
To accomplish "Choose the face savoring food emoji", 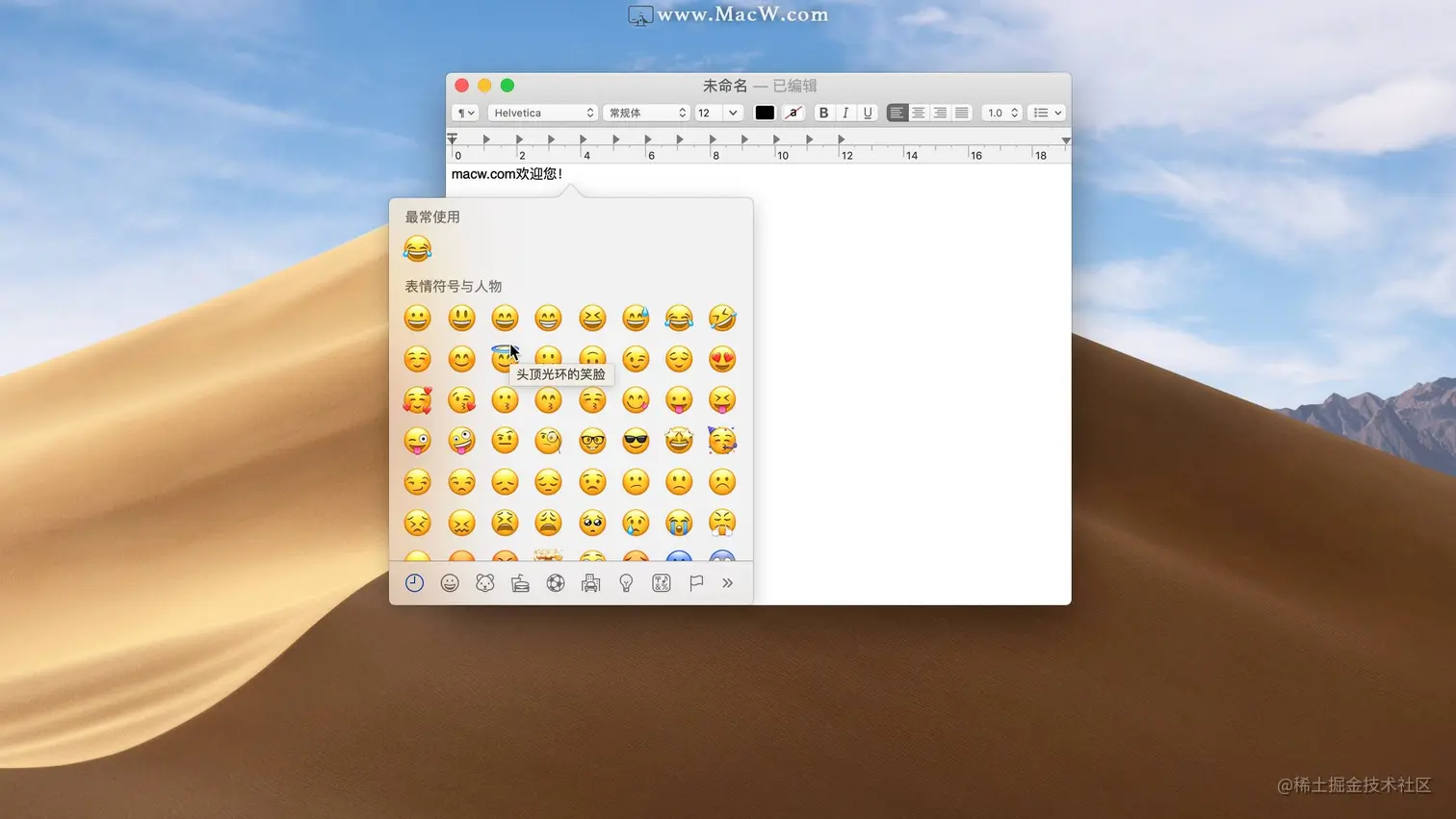I will click(x=636, y=399).
